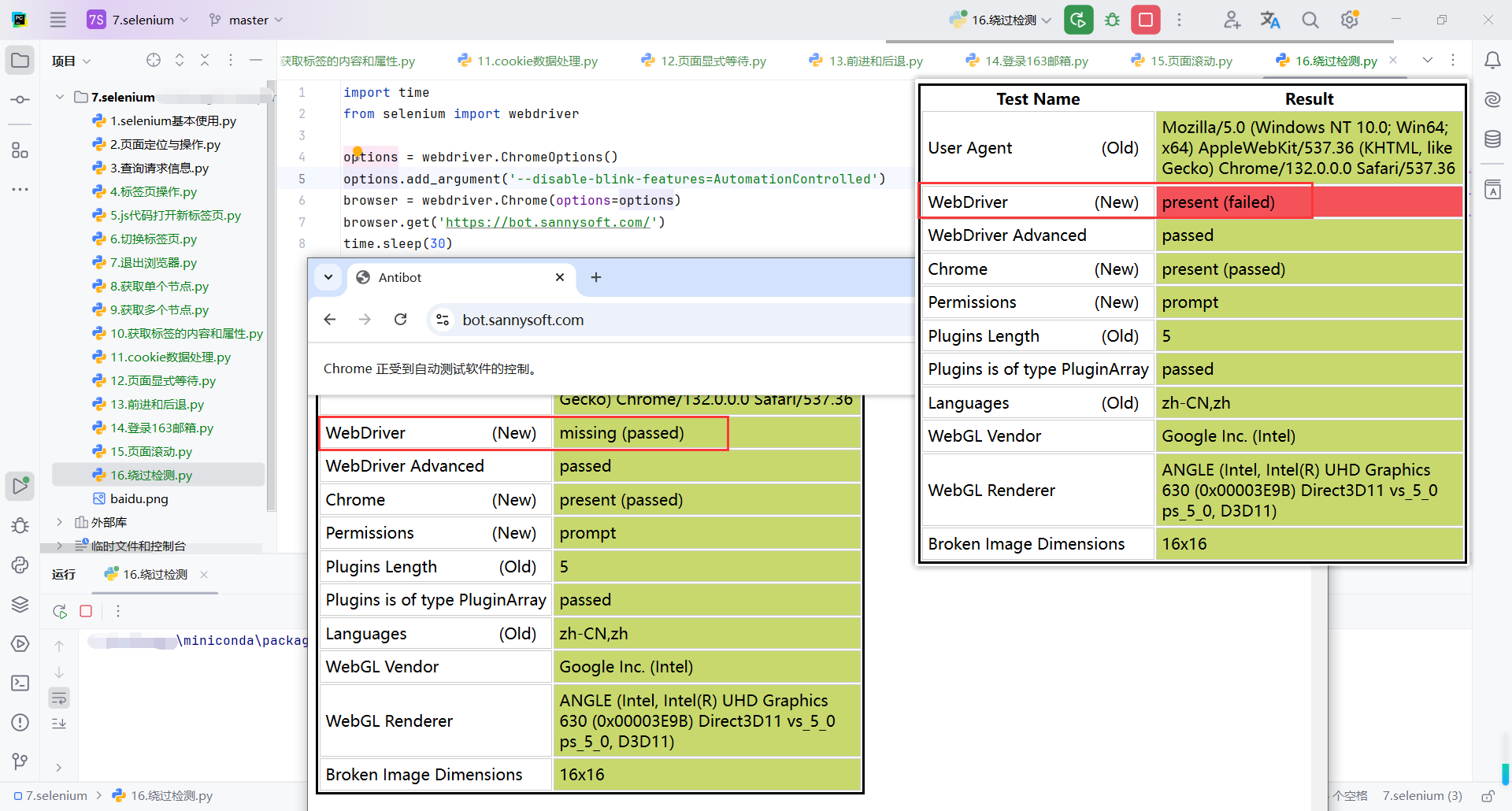Open 14.登录163邮箱.py in the project tree
This screenshot has height=811, width=1512.
161,428
